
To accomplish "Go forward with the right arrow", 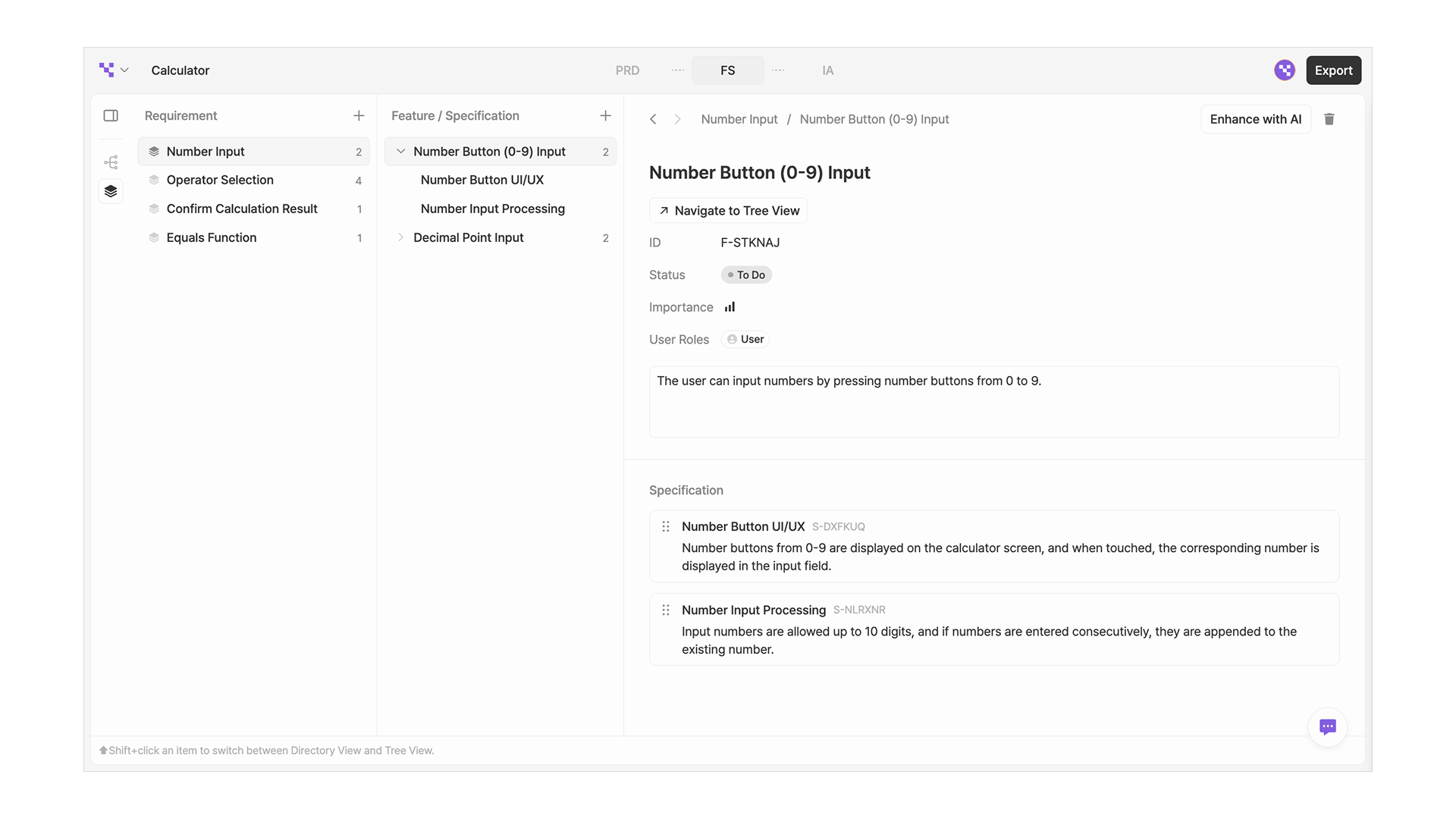I will [x=677, y=119].
